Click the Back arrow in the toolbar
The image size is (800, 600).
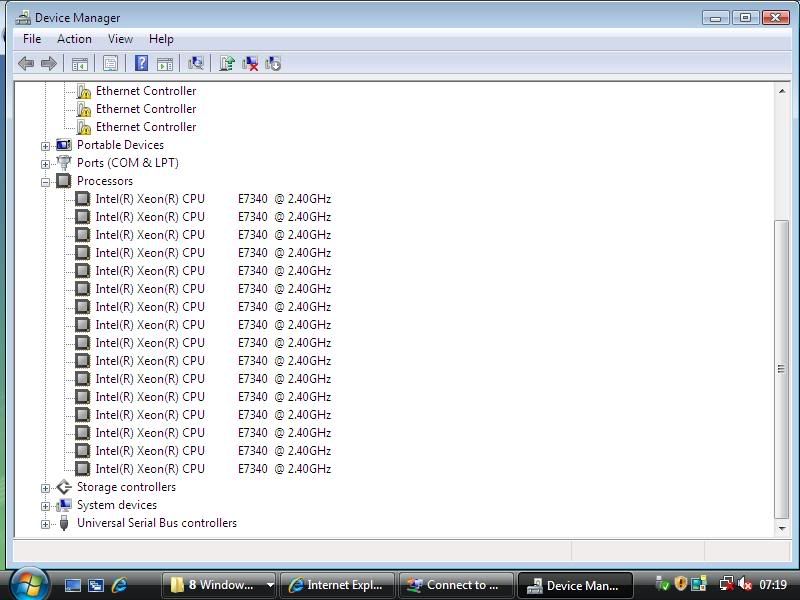pyautogui.click(x=26, y=64)
